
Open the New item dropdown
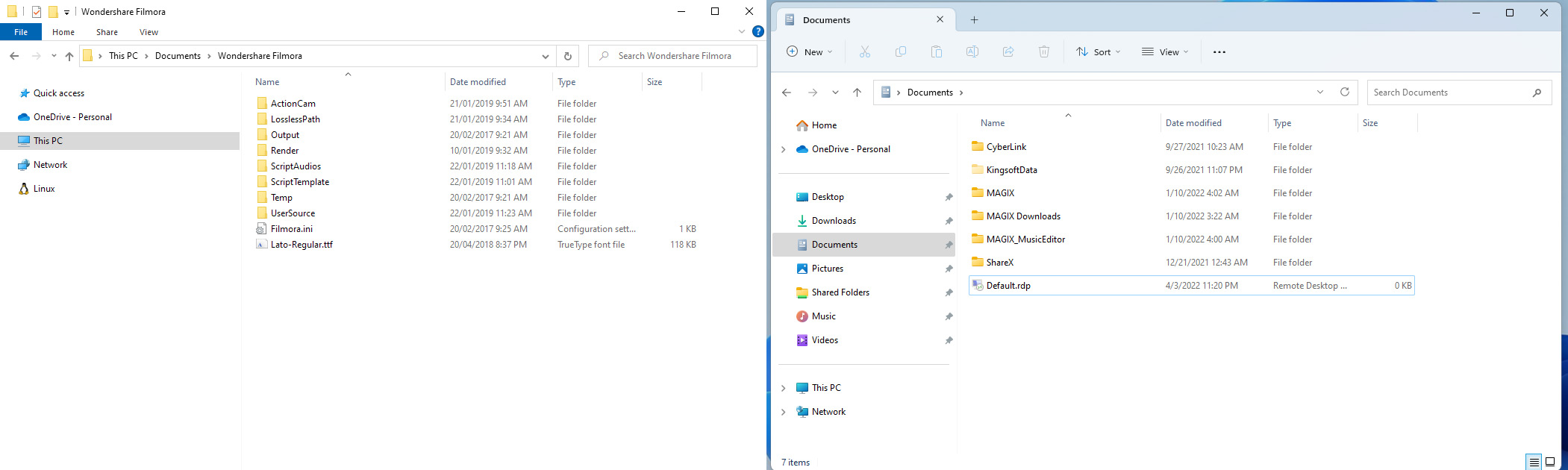tap(810, 52)
